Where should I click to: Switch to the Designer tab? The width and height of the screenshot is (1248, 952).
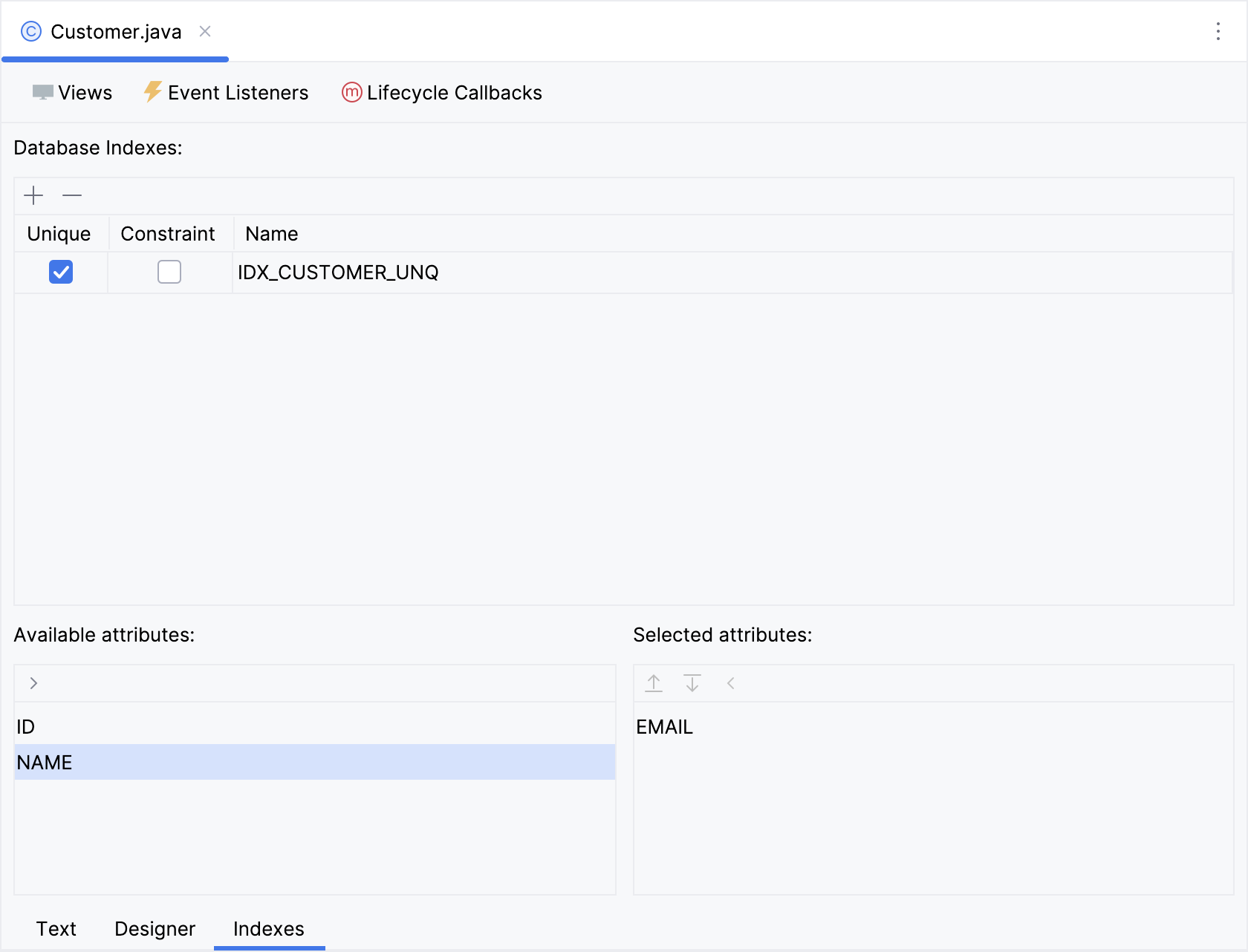coord(155,929)
